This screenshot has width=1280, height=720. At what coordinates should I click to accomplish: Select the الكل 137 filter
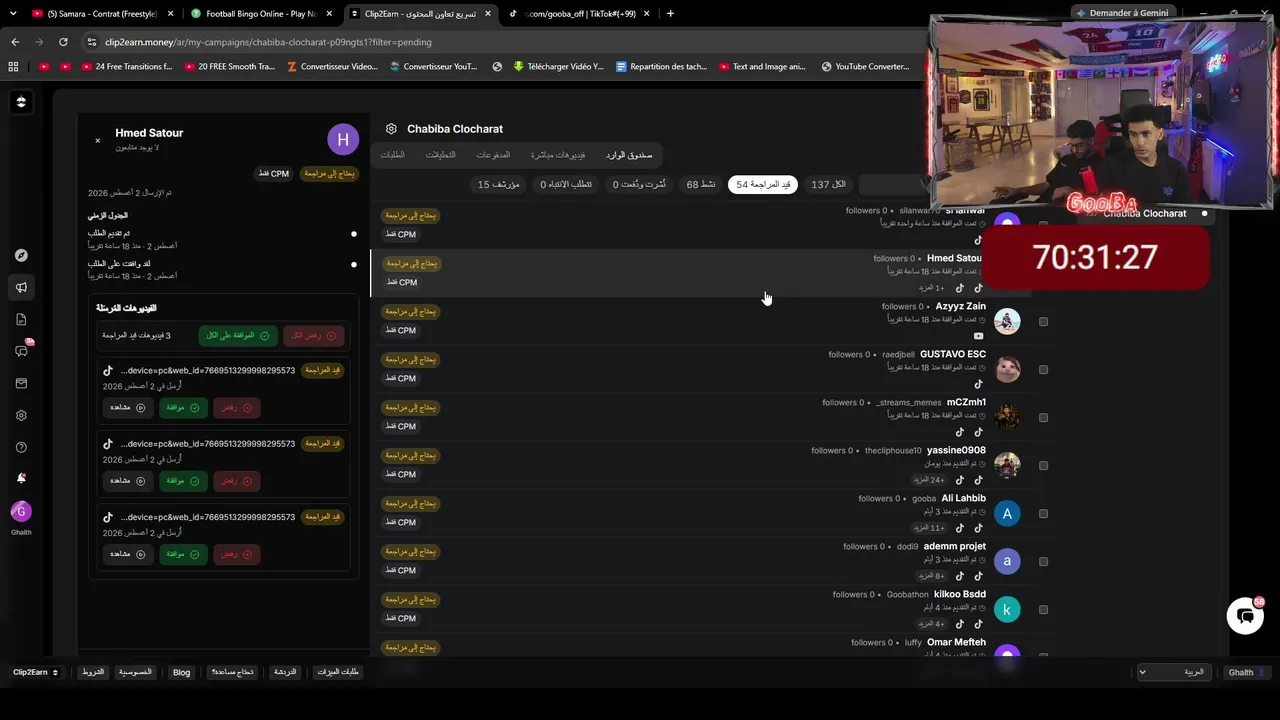coord(828,185)
